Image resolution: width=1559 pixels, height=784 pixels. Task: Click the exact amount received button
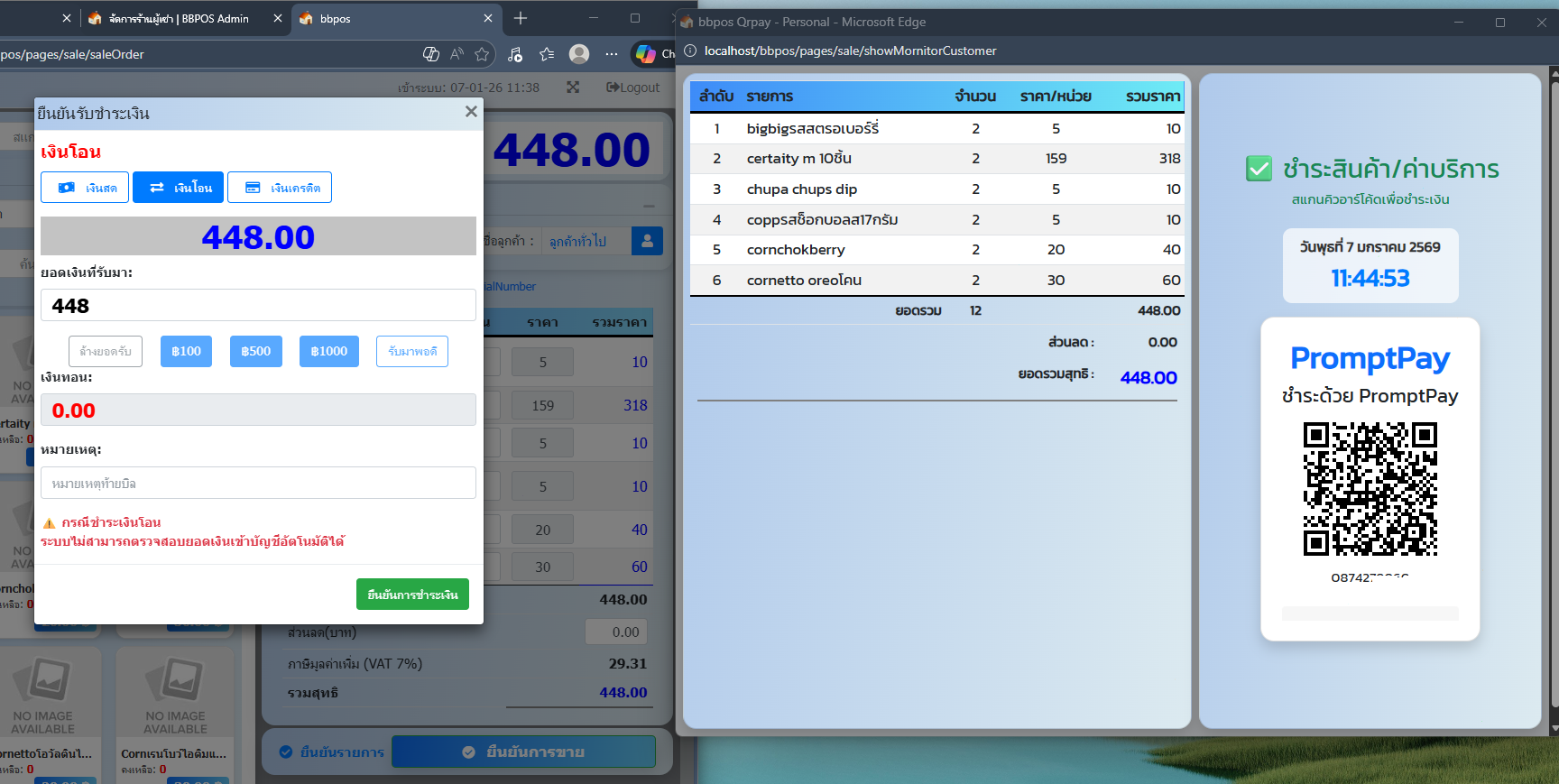(x=412, y=351)
